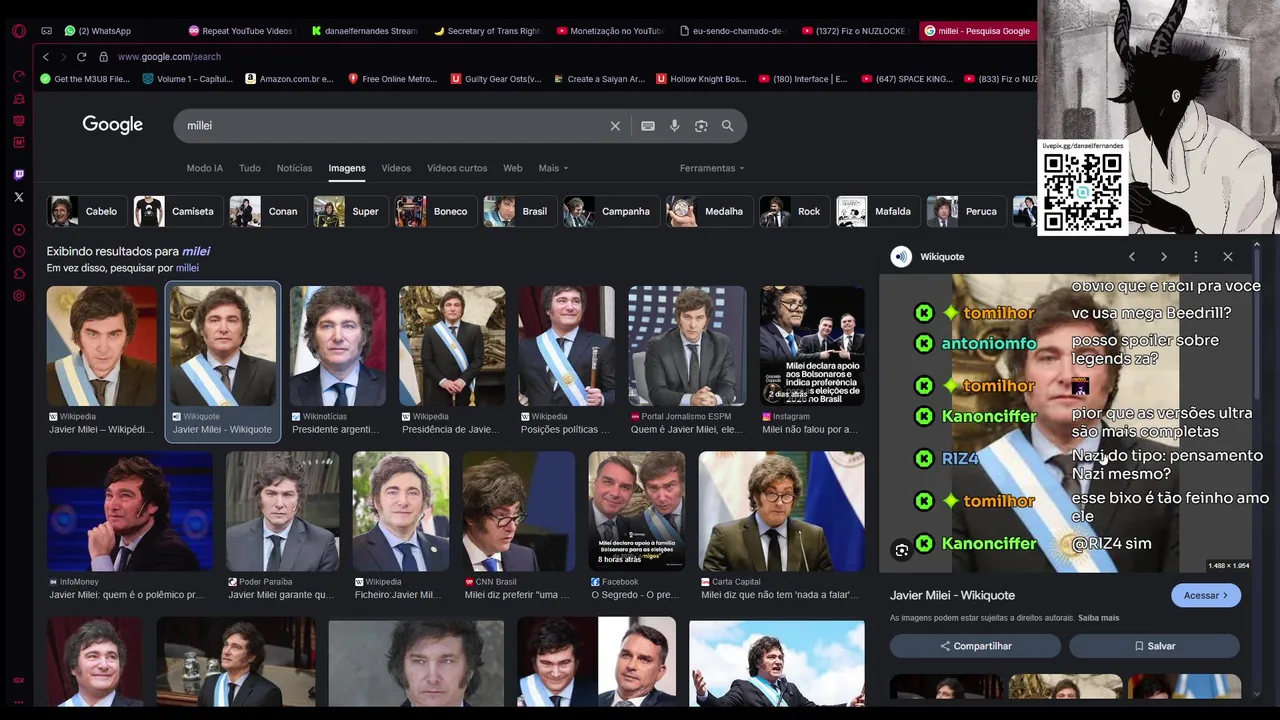Open the Hollow Knight Bos... bookmark
The height and width of the screenshot is (720, 1280).
[x=702, y=79]
